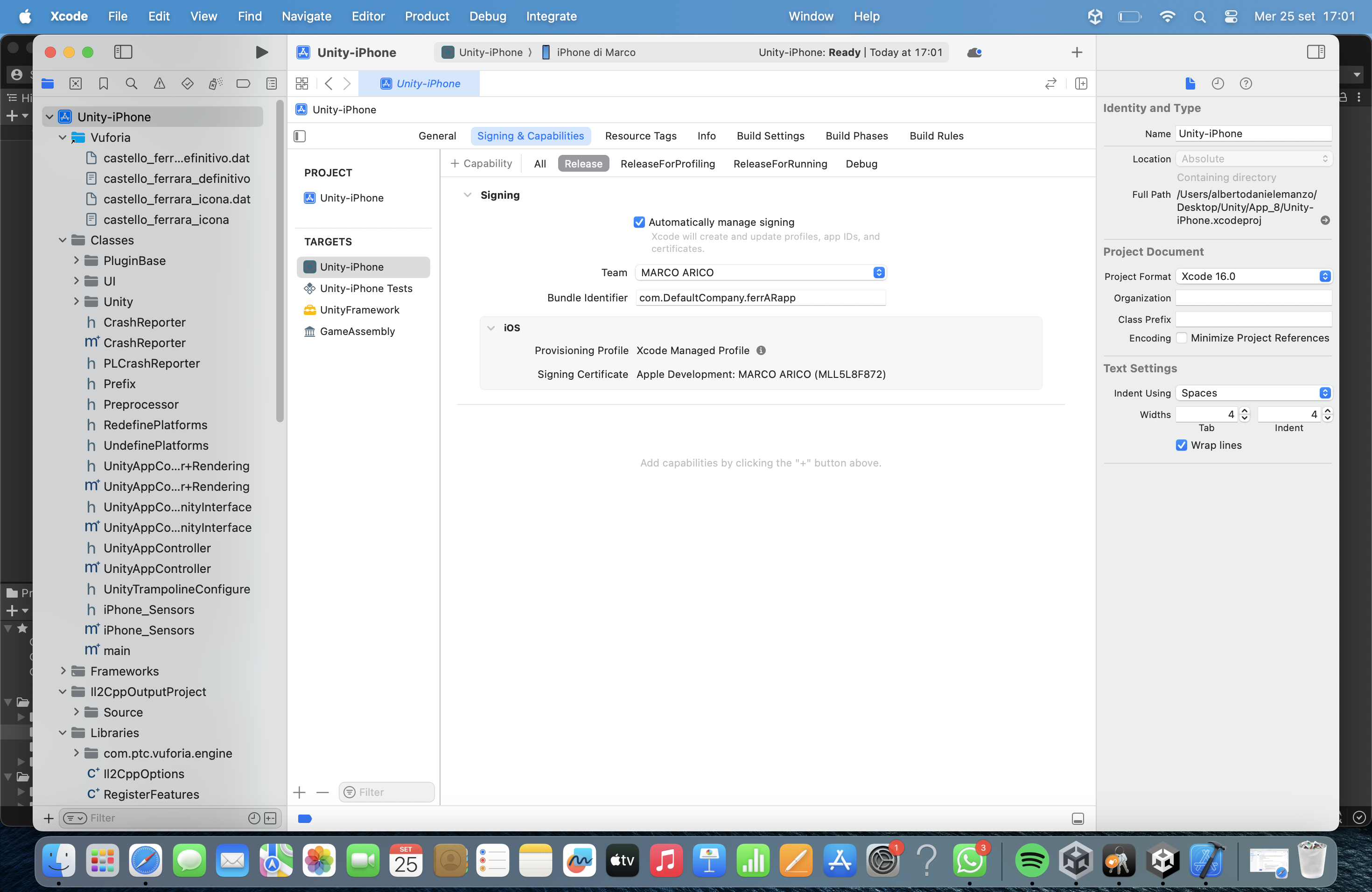Viewport: 1372px width, 892px height.
Task: Open Control Center in the menu bar
Action: coord(1231,16)
